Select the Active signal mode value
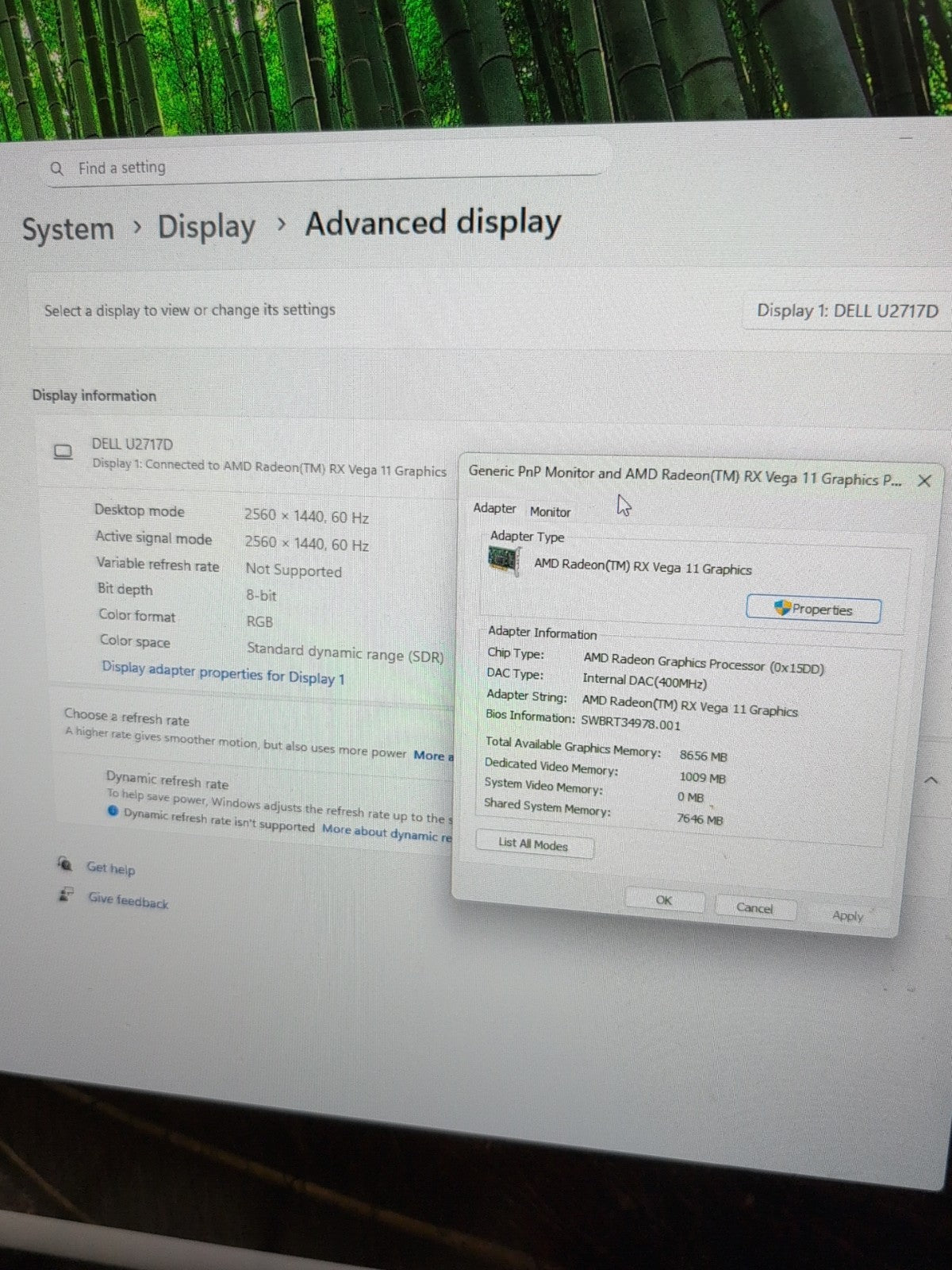This screenshot has width=952, height=1270. point(306,544)
